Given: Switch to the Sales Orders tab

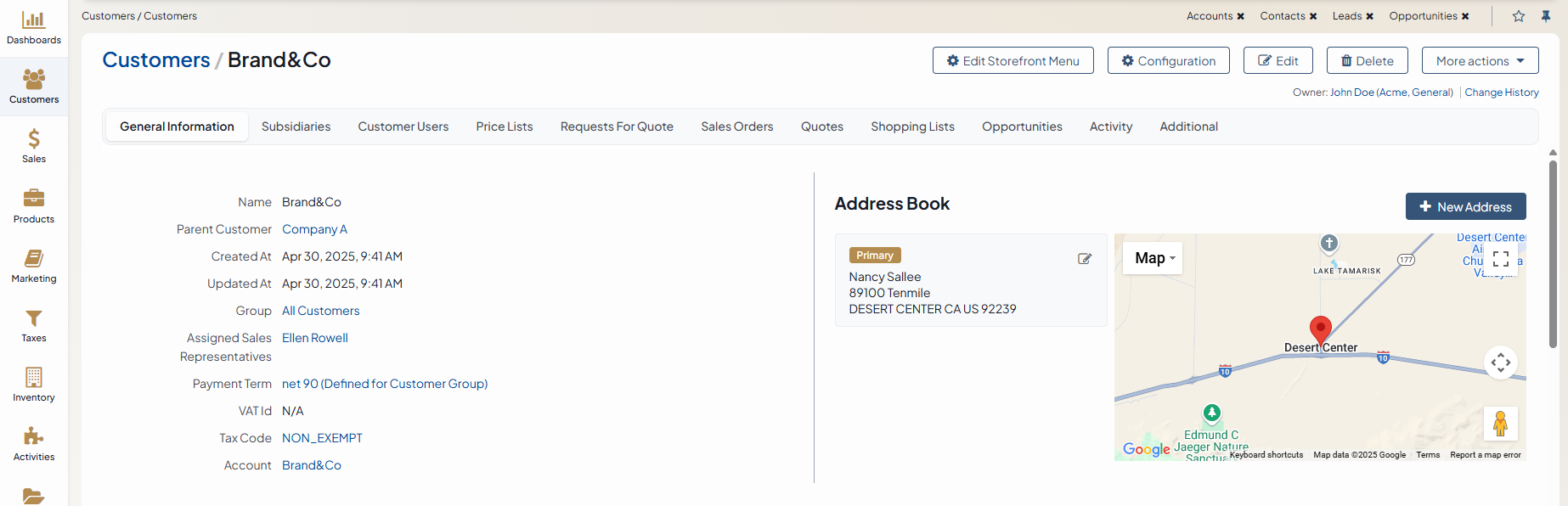Looking at the screenshot, I should coord(736,127).
